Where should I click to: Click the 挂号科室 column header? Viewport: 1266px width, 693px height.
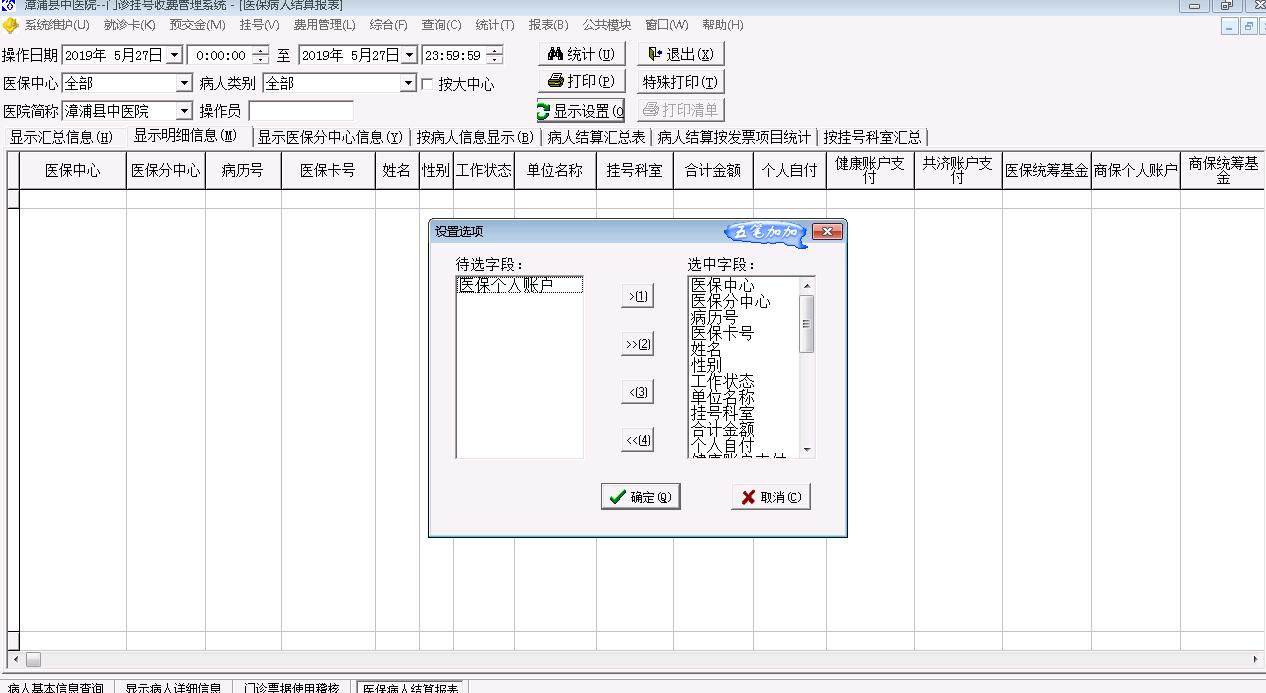point(635,171)
